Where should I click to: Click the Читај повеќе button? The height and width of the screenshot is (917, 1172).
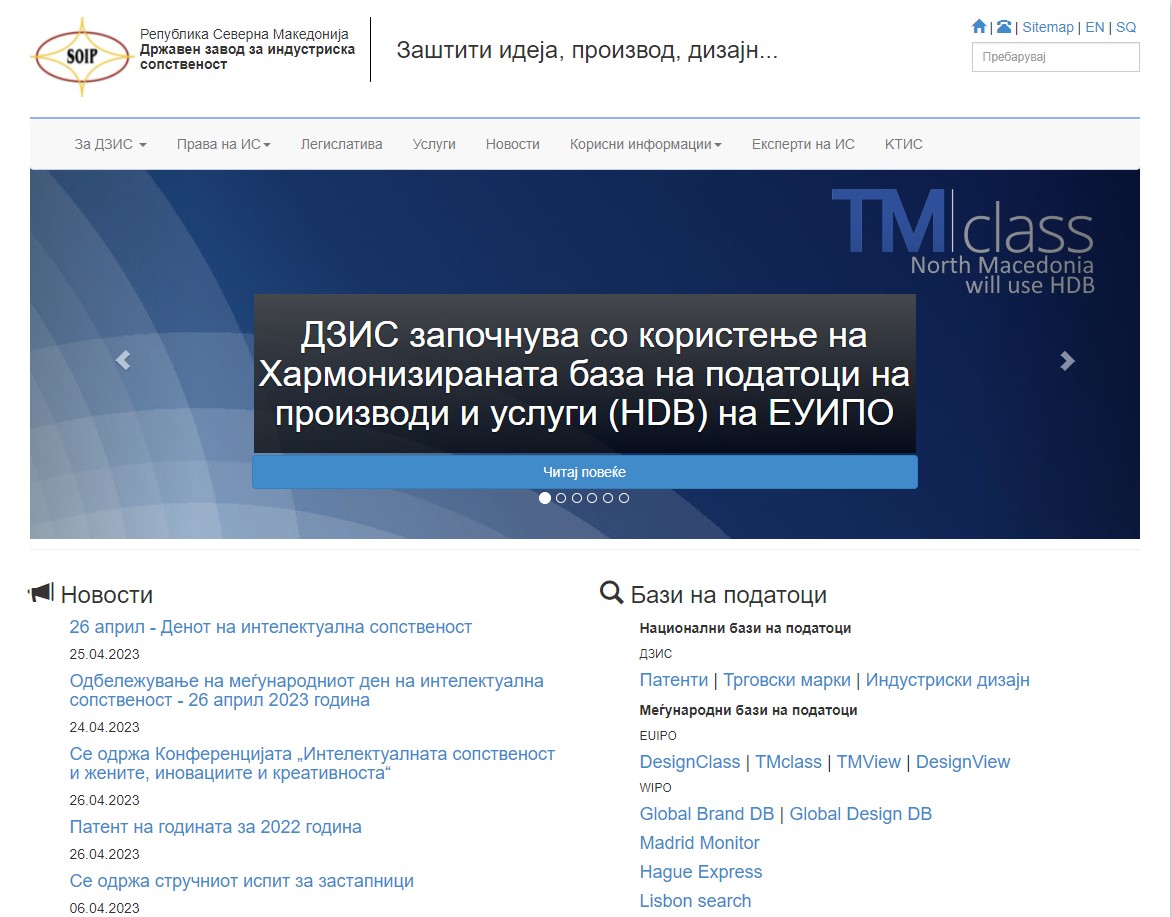tap(585, 472)
